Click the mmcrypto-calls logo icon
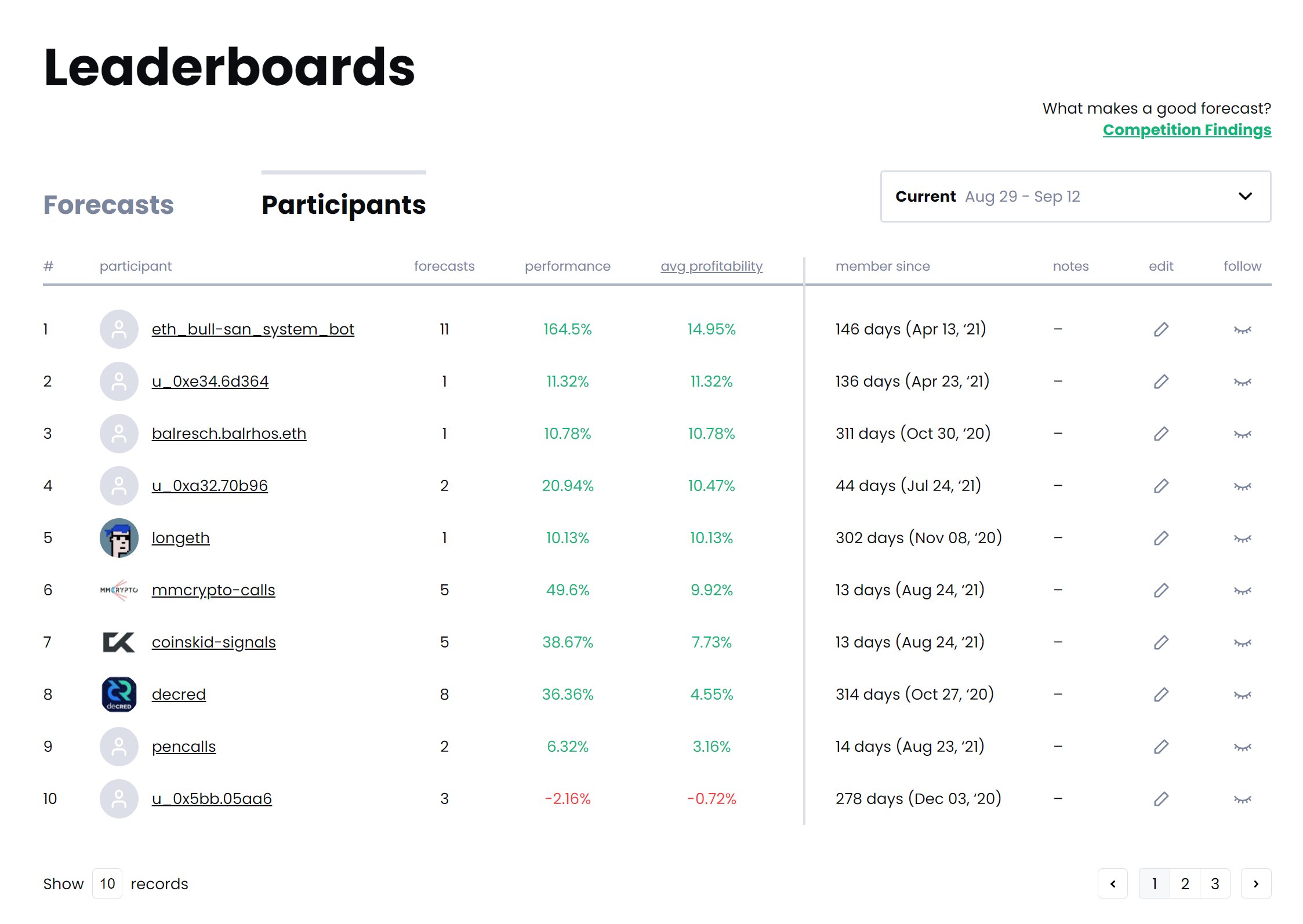This screenshot has width=1303, height=924. pyautogui.click(x=119, y=590)
